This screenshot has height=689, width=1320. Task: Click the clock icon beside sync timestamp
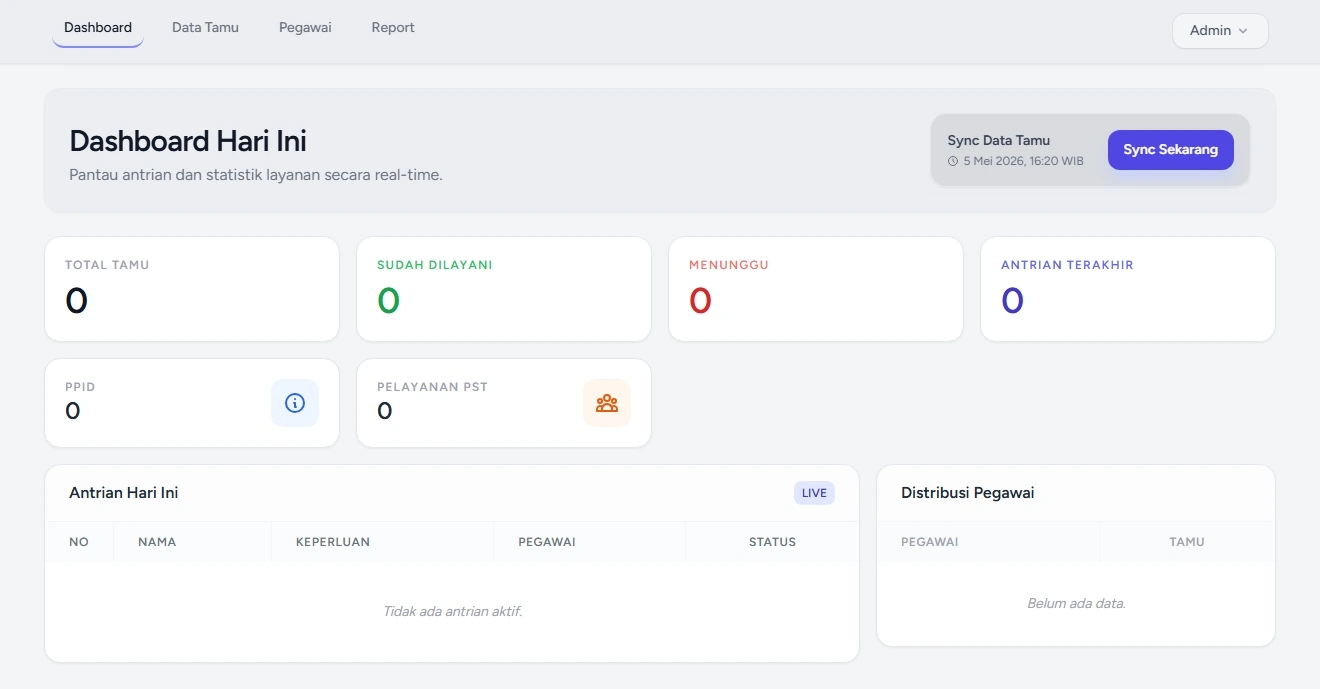pos(953,161)
